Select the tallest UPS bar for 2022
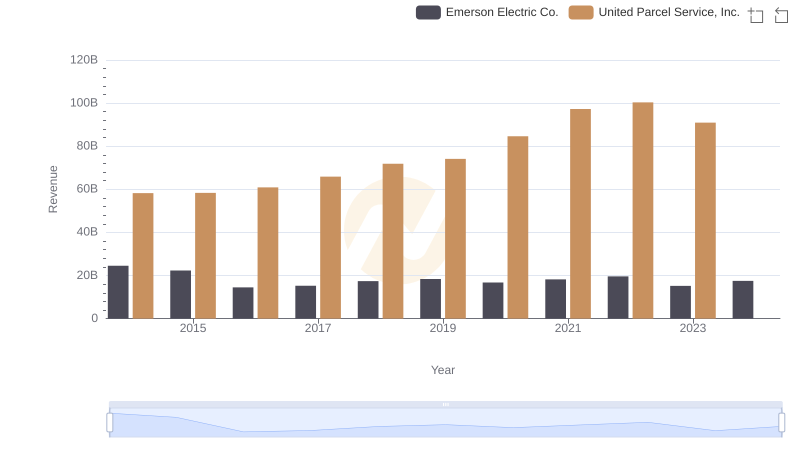Image resolution: width=800 pixels, height=461 pixels. (643, 210)
